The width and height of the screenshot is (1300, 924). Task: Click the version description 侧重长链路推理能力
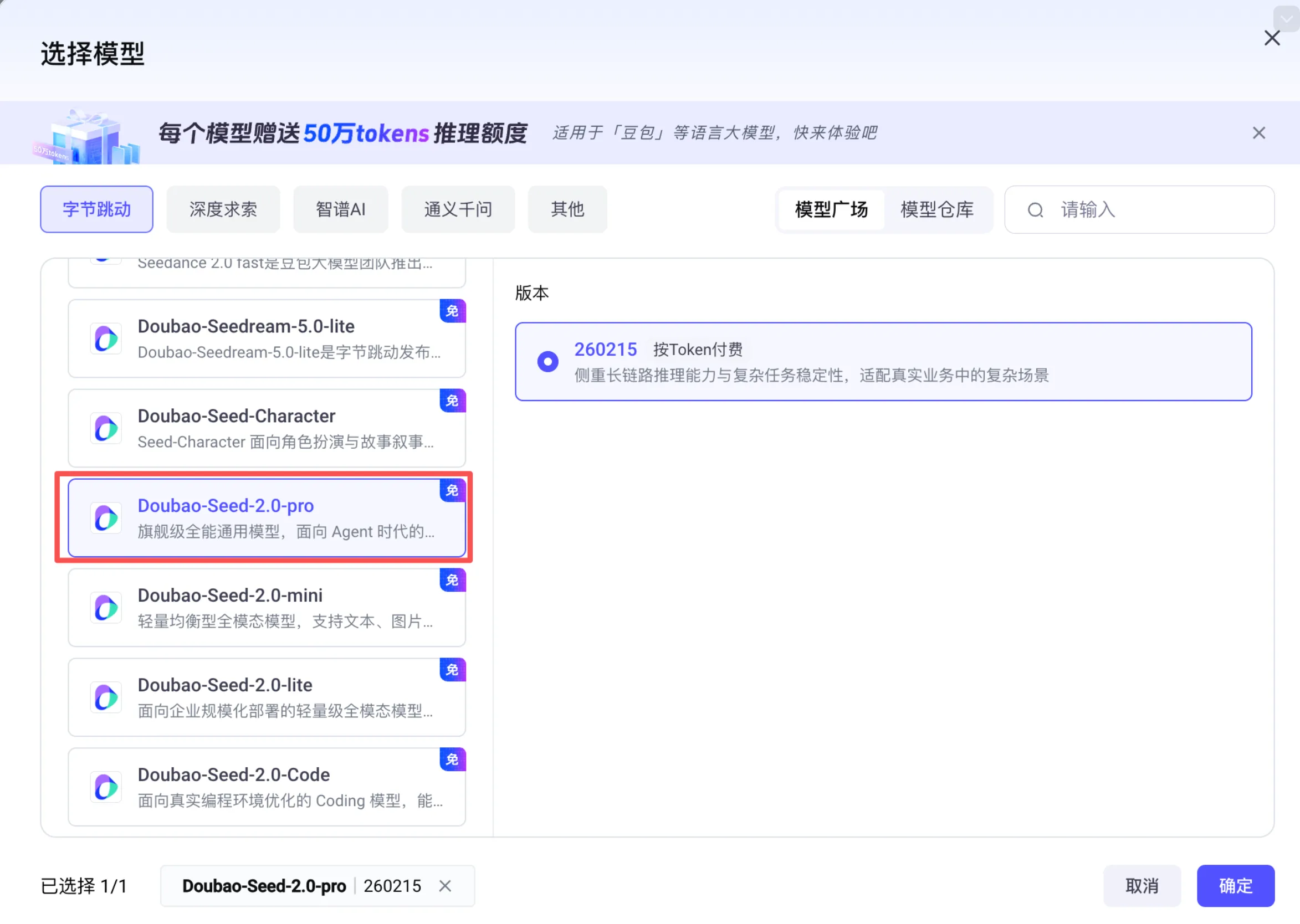coord(811,376)
